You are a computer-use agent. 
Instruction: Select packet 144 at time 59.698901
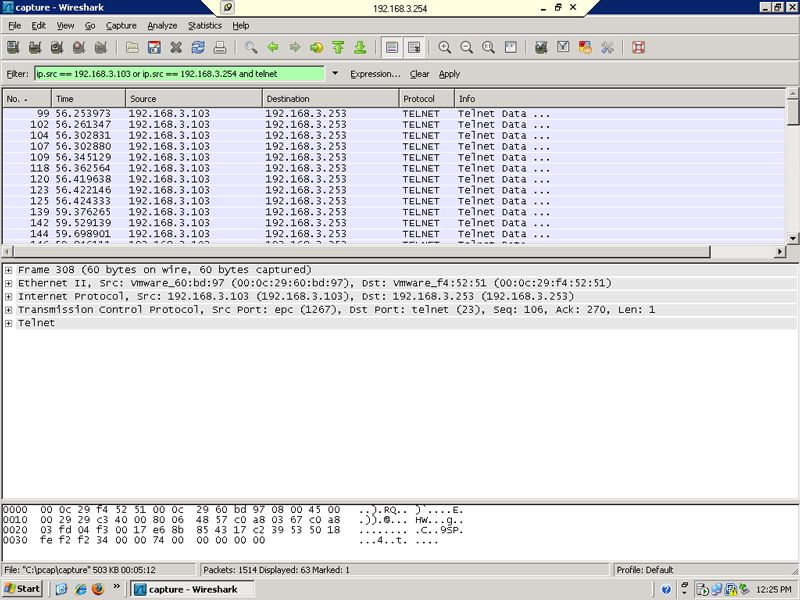(394, 234)
